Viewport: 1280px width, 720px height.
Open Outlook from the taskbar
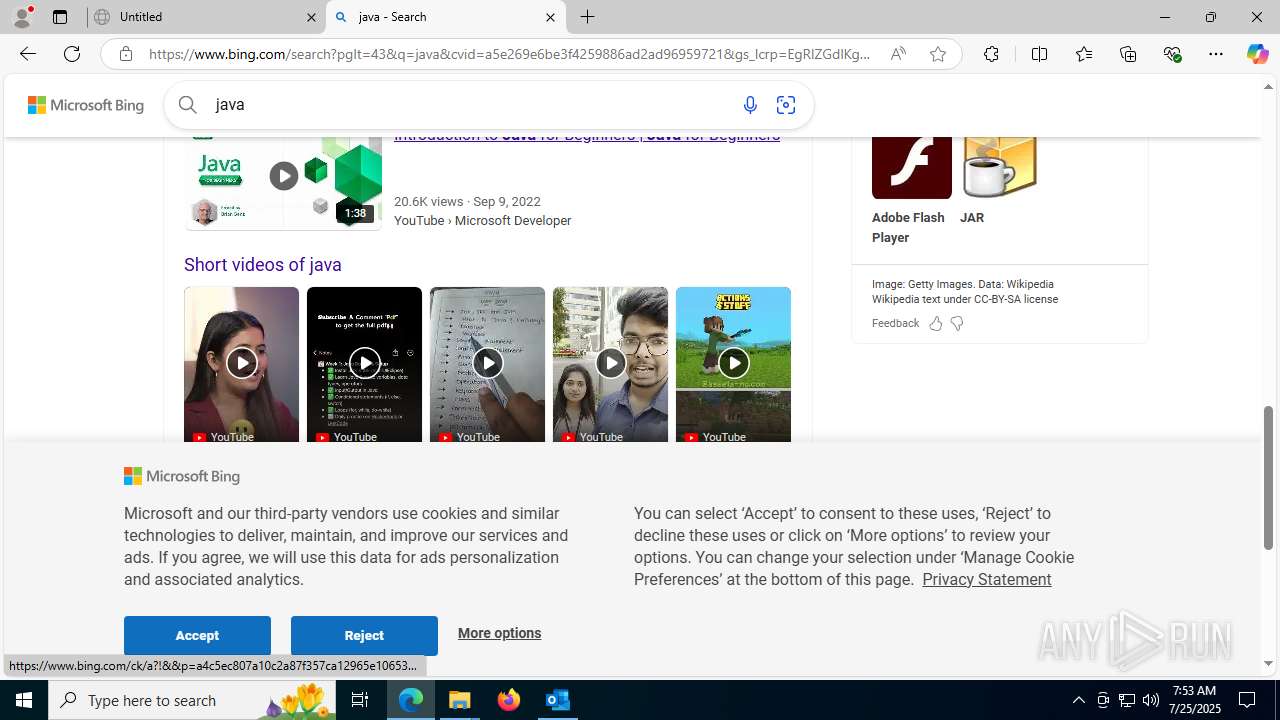pos(558,700)
